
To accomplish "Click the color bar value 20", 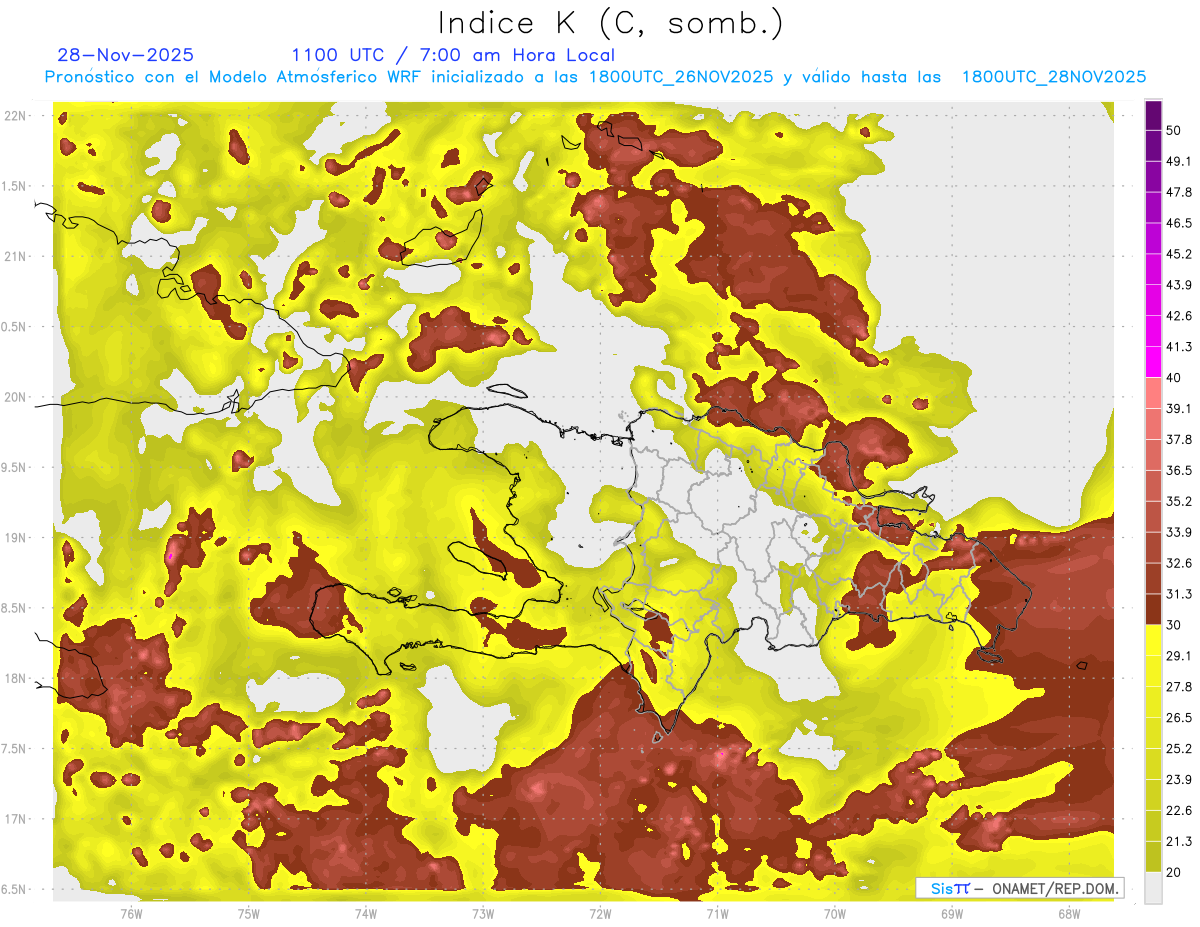I will coord(1175,872).
